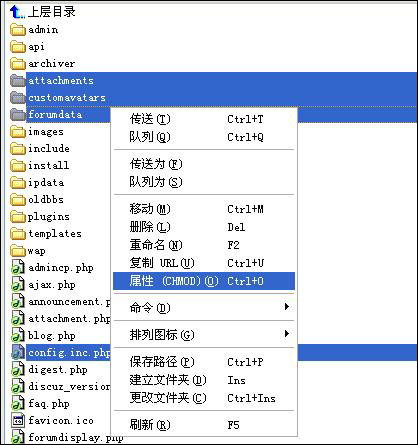Expand the 命令 submenu arrow

287,307
